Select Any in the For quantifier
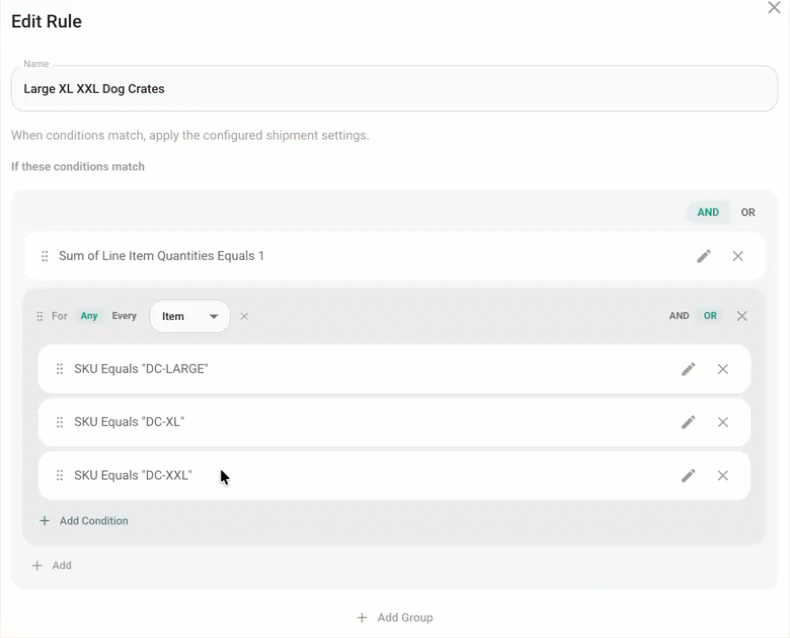 click(x=89, y=316)
